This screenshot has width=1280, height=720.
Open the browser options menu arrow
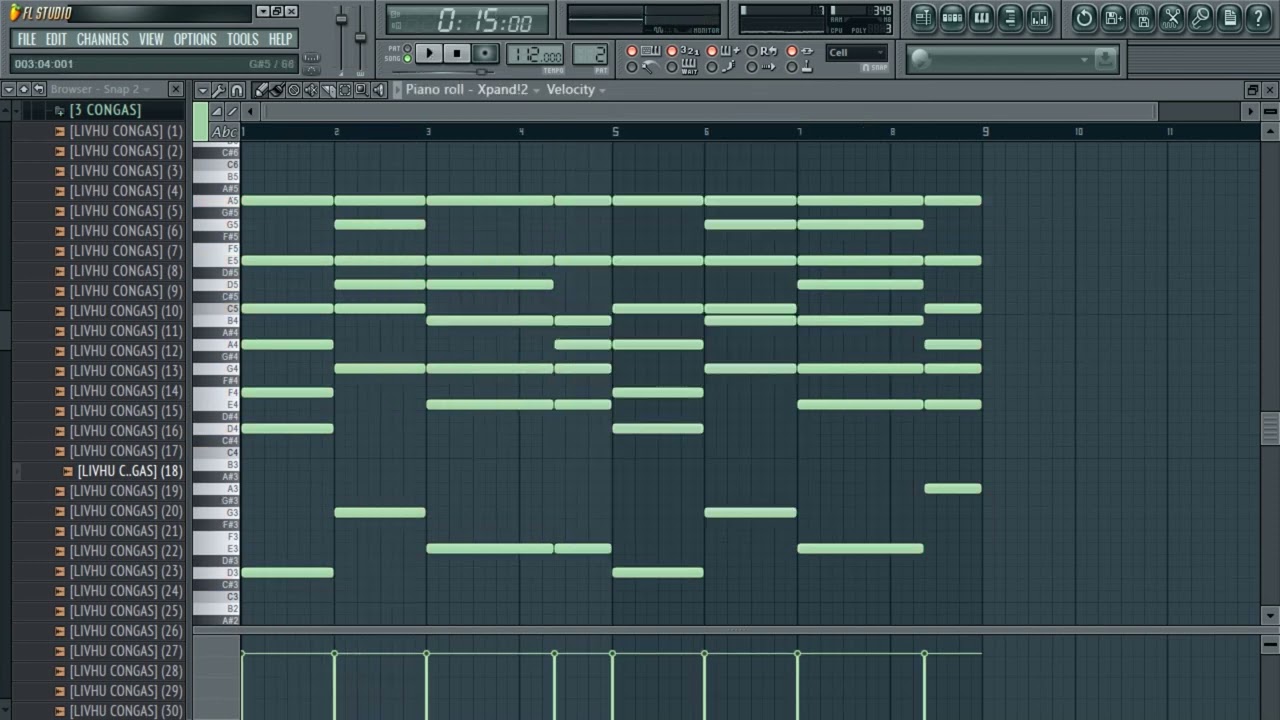pyautogui.click(x=9, y=89)
